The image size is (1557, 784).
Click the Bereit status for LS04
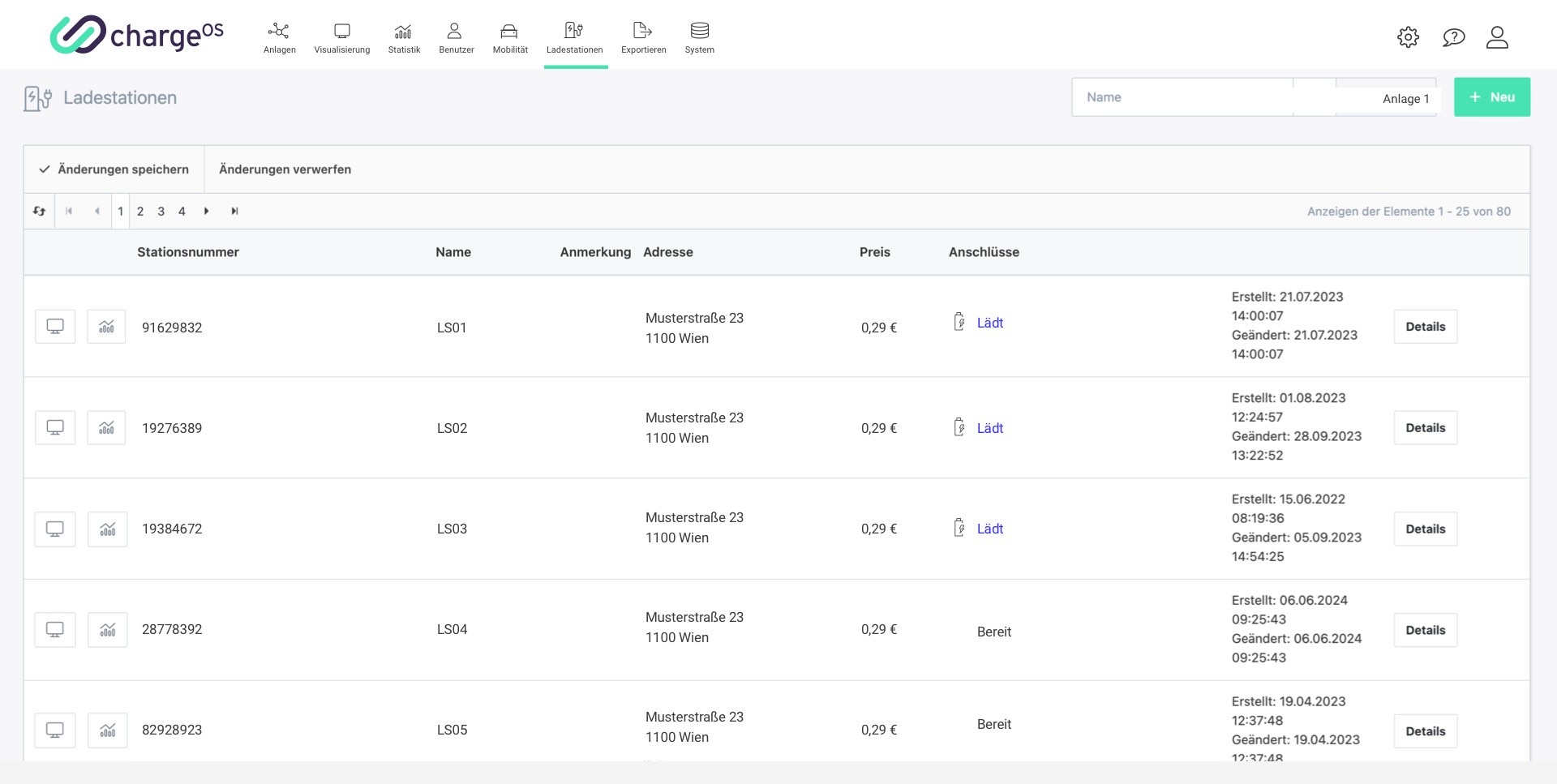[x=993, y=632]
